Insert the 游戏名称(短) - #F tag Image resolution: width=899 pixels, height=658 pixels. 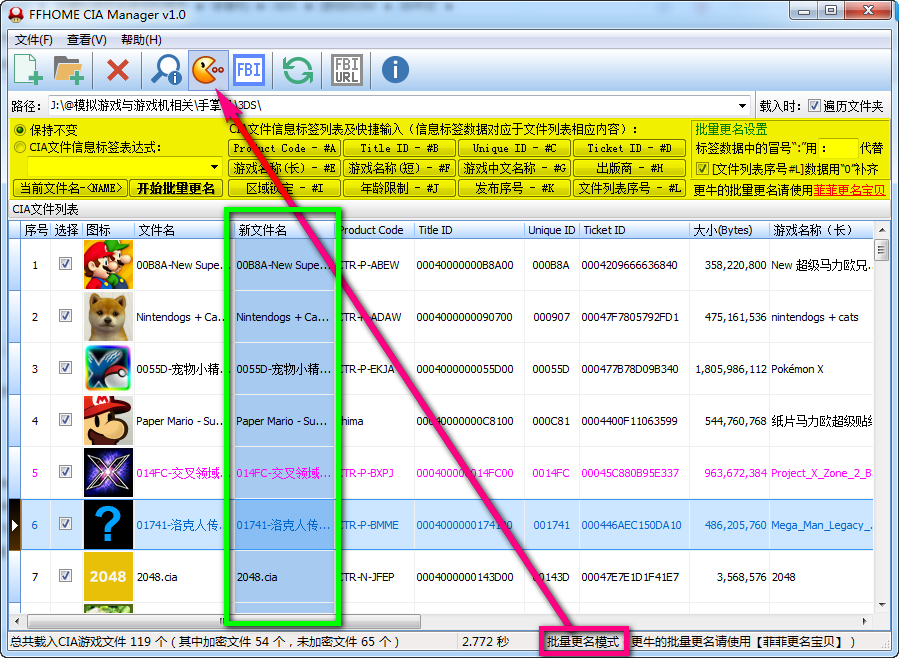399,168
